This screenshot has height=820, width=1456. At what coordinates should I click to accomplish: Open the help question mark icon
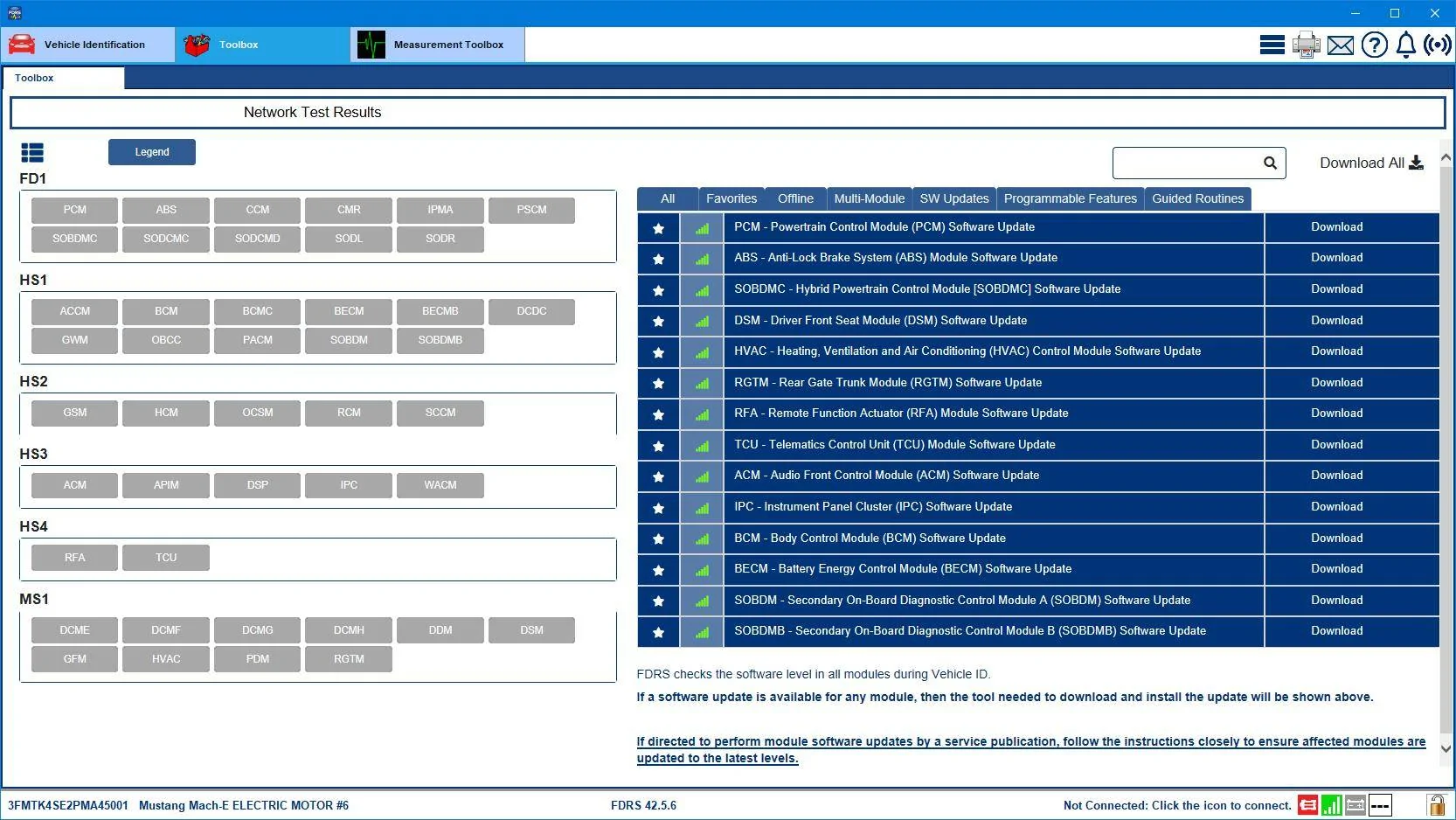(x=1374, y=45)
